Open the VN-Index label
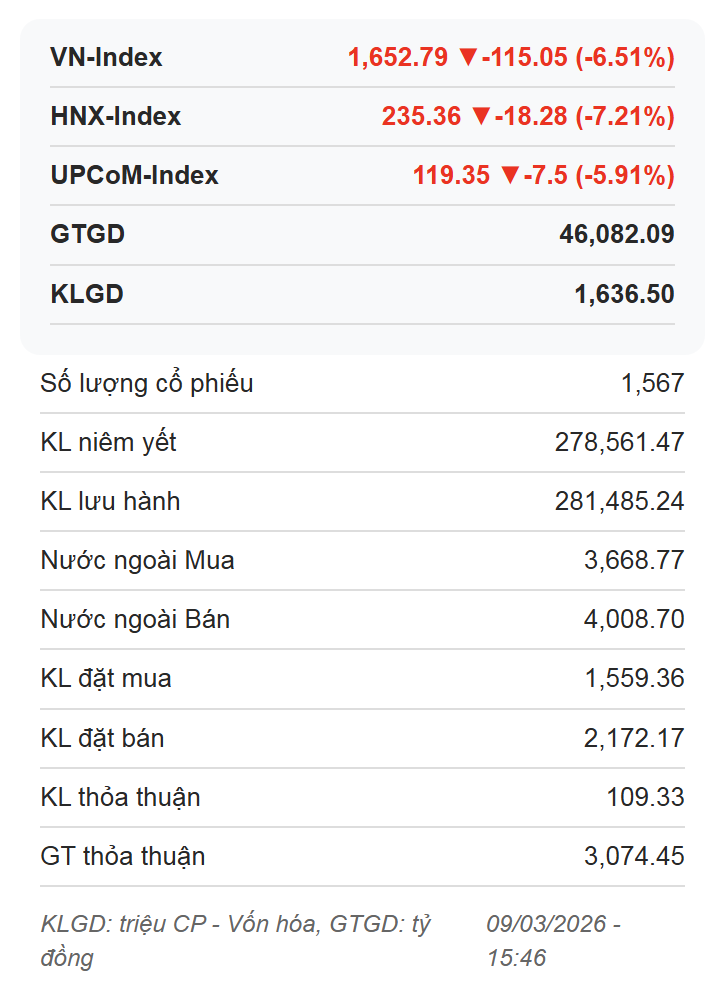Viewport: 720px width, 1004px height. (x=106, y=58)
